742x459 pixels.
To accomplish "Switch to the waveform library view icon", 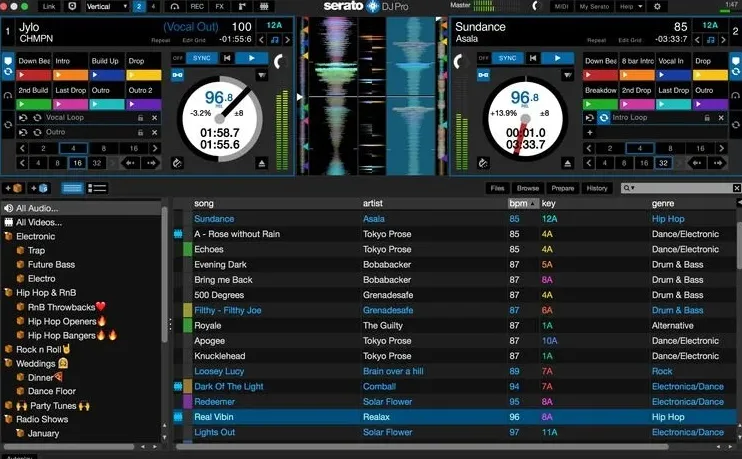I will [72, 188].
